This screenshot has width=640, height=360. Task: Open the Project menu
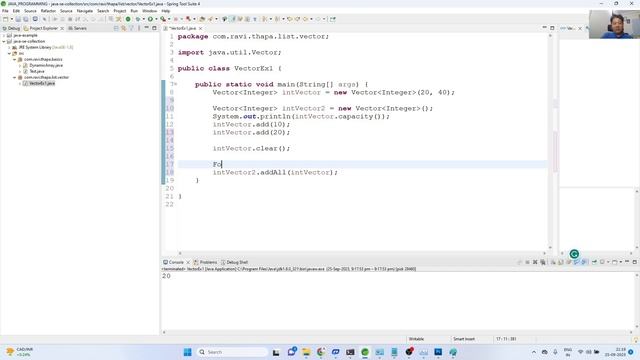pyautogui.click(x=120, y=11)
